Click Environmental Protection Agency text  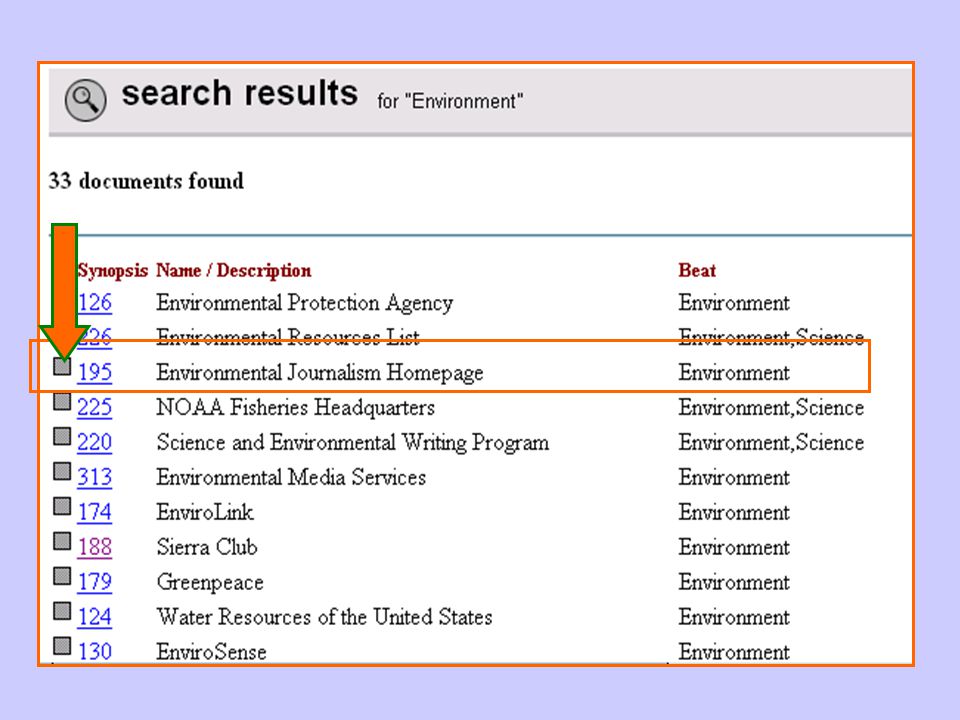tap(304, 303)
